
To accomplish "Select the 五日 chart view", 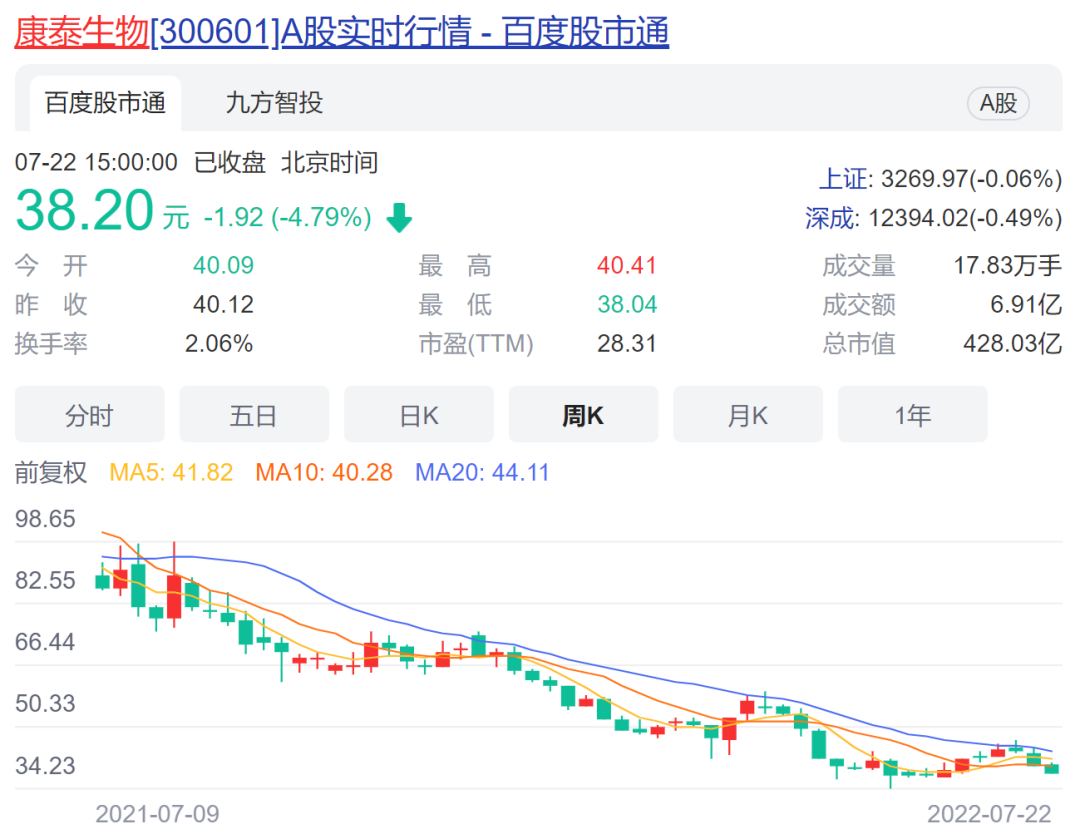I will point(254,415).
